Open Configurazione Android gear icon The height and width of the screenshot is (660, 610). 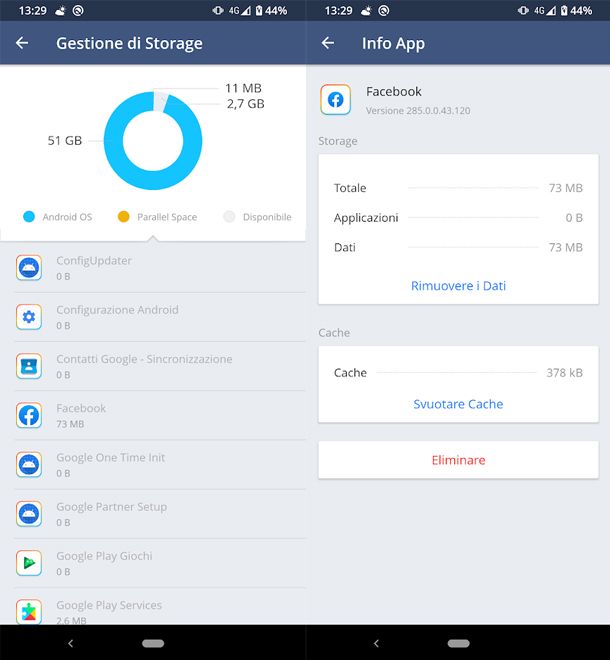coord(29,317)
